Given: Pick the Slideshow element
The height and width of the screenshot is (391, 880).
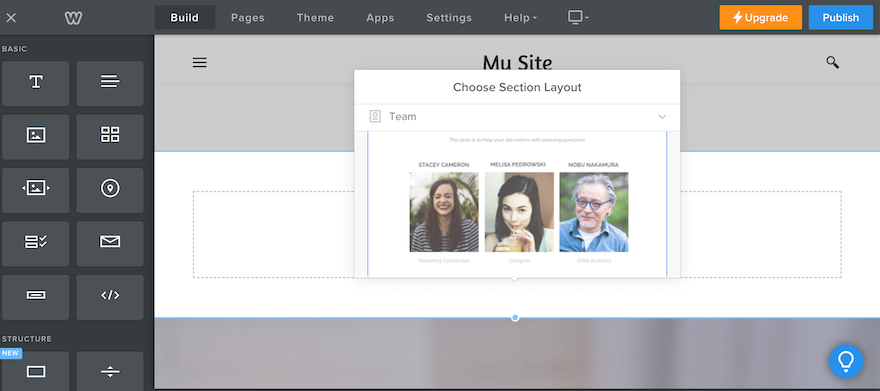Looking at the screenshot, I should tap(36, 190).
